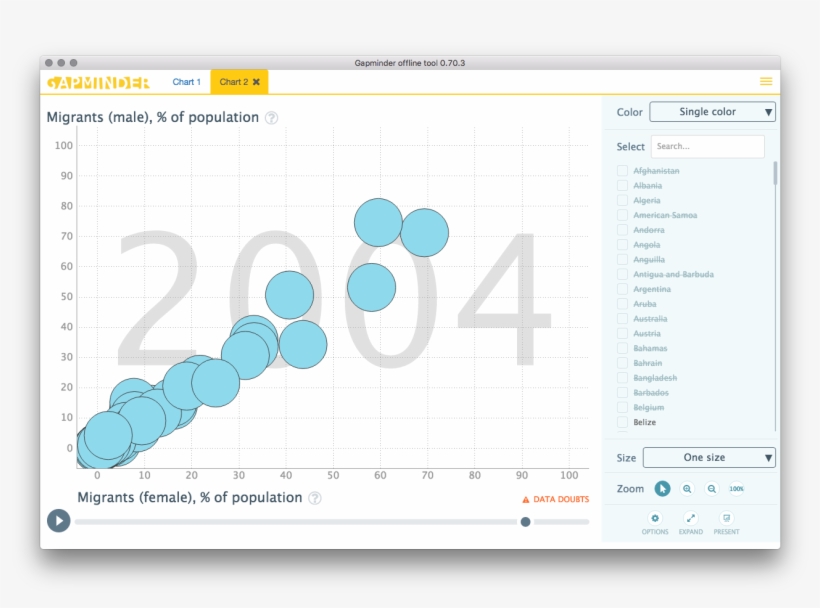Open the Color dropdown set to Single color
Screen dimensions: 820x608
click(712, 112)
